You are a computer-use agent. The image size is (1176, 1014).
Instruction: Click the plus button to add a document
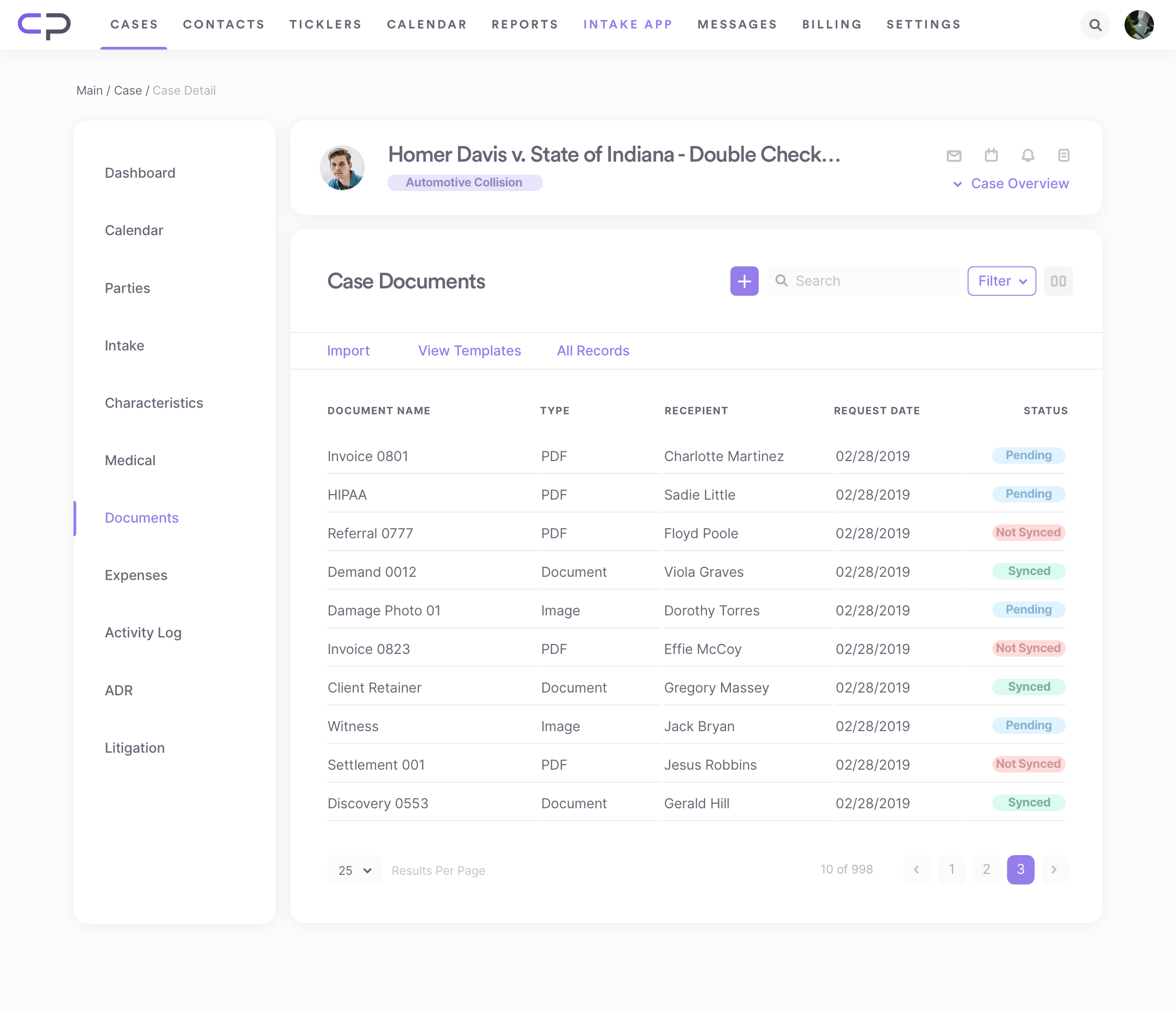pos(744,281)
